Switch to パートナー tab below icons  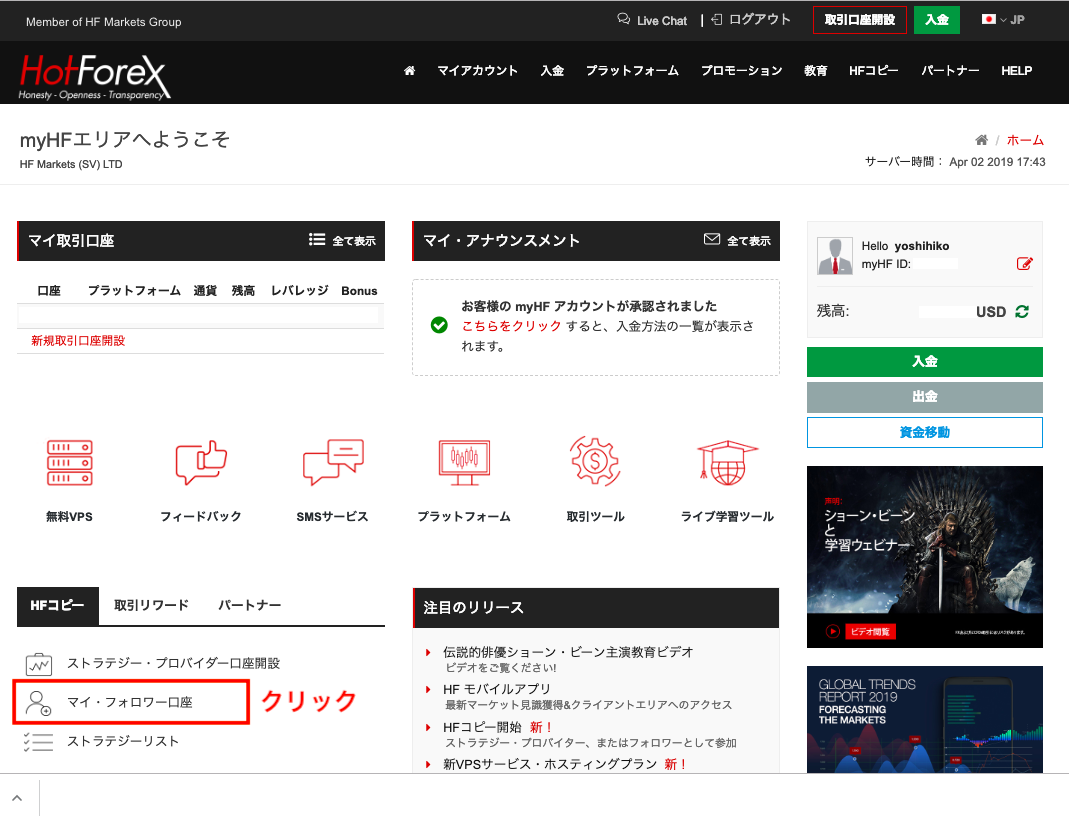coord(250,605)
